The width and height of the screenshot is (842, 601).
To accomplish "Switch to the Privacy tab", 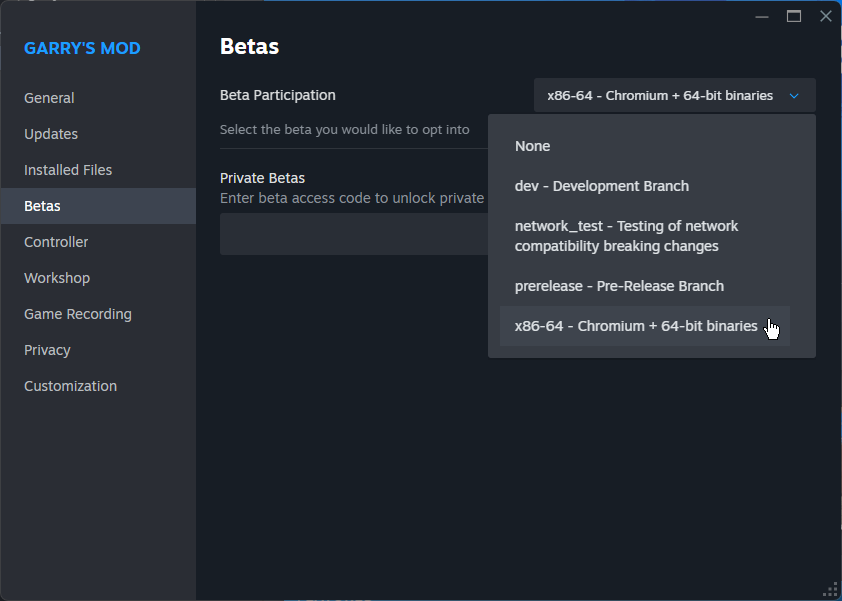I will click(98, 350).
